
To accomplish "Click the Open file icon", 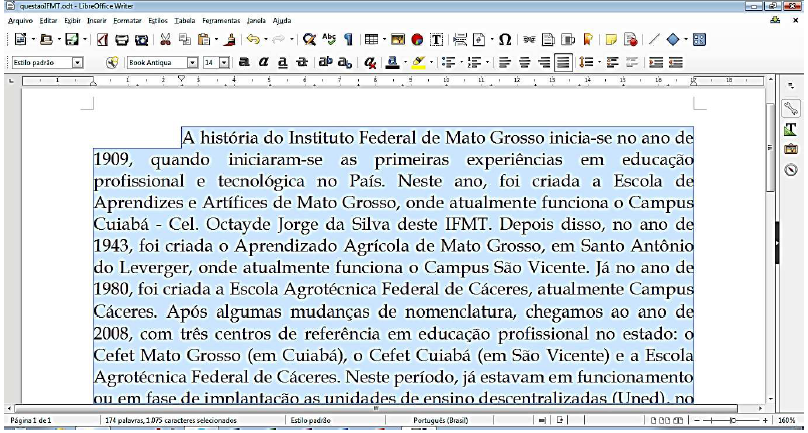I will [47, 40].
